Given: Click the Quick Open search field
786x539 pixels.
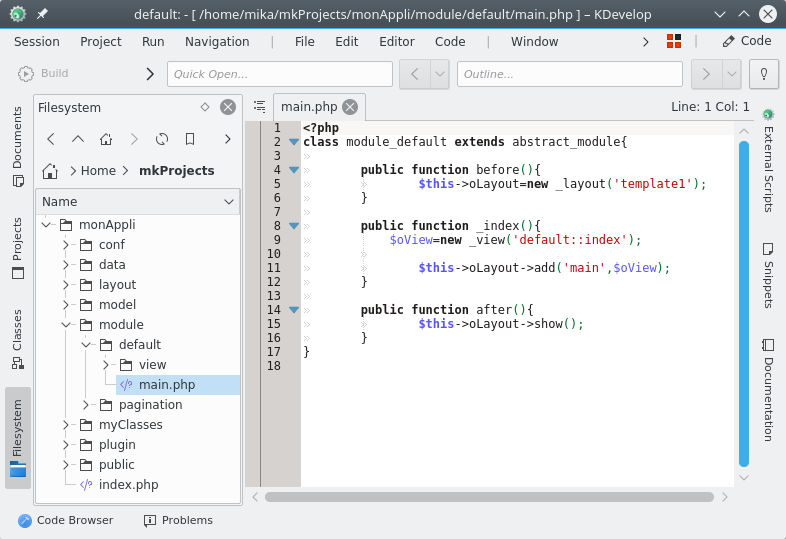Looking at the screenshot, I should click(x=279, y=74).
